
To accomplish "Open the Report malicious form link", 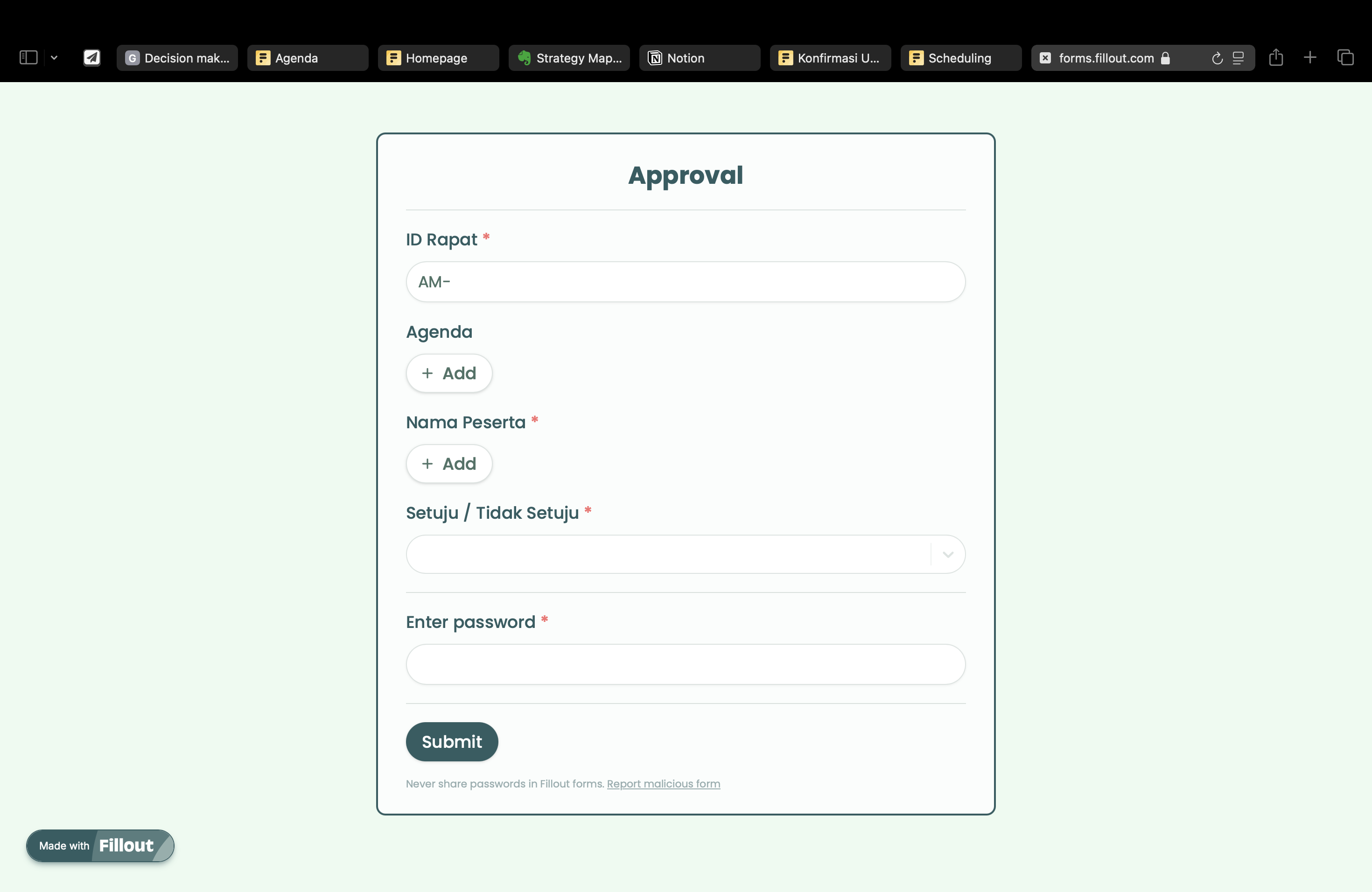I will tap(664, 784).
